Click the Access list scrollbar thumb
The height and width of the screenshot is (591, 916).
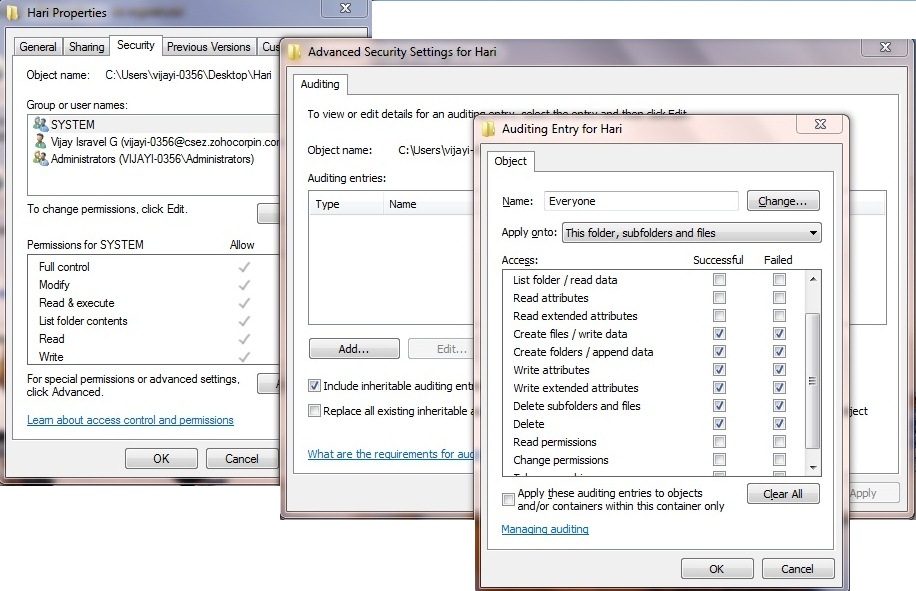point(813,381)
